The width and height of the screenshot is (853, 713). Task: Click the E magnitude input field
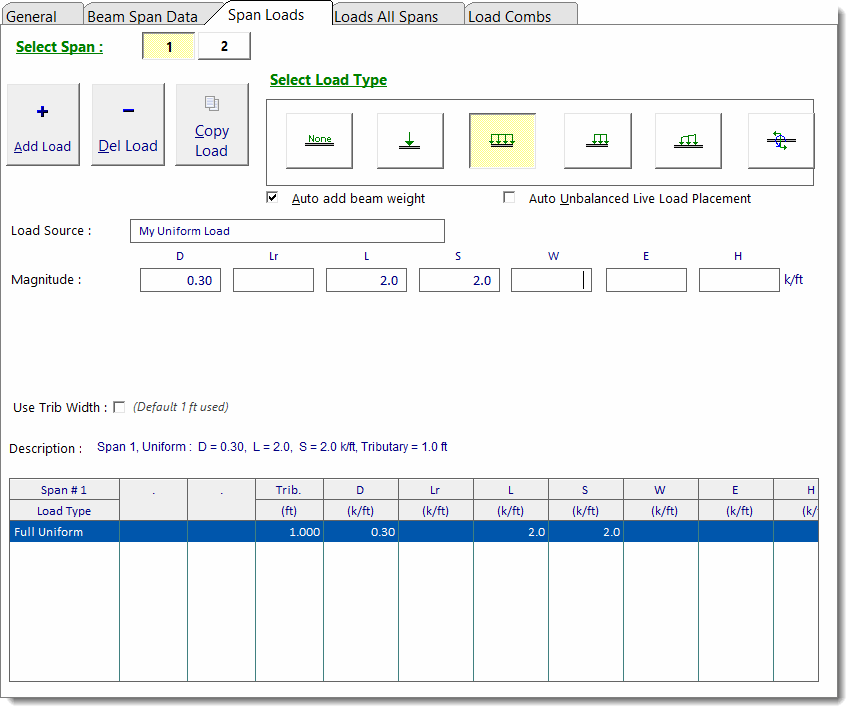pos(646,280)
